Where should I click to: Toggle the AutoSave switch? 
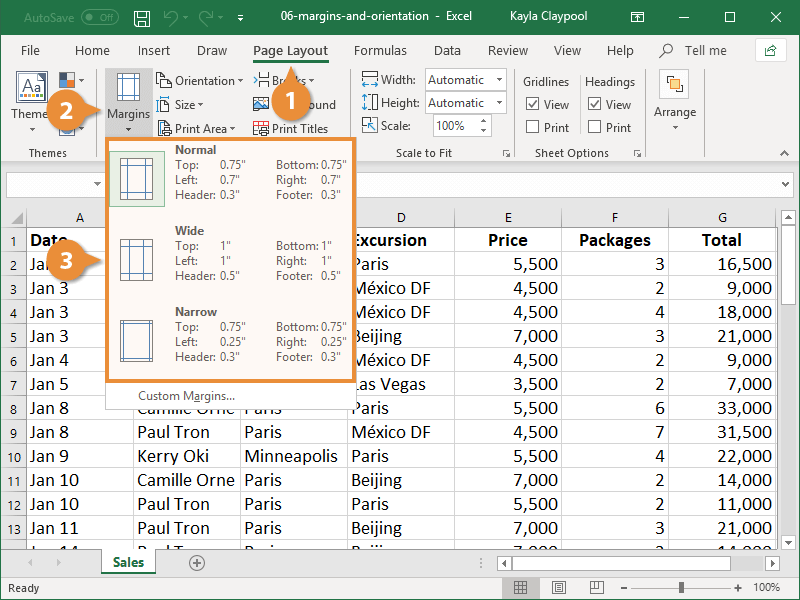[x=100, y=17]
